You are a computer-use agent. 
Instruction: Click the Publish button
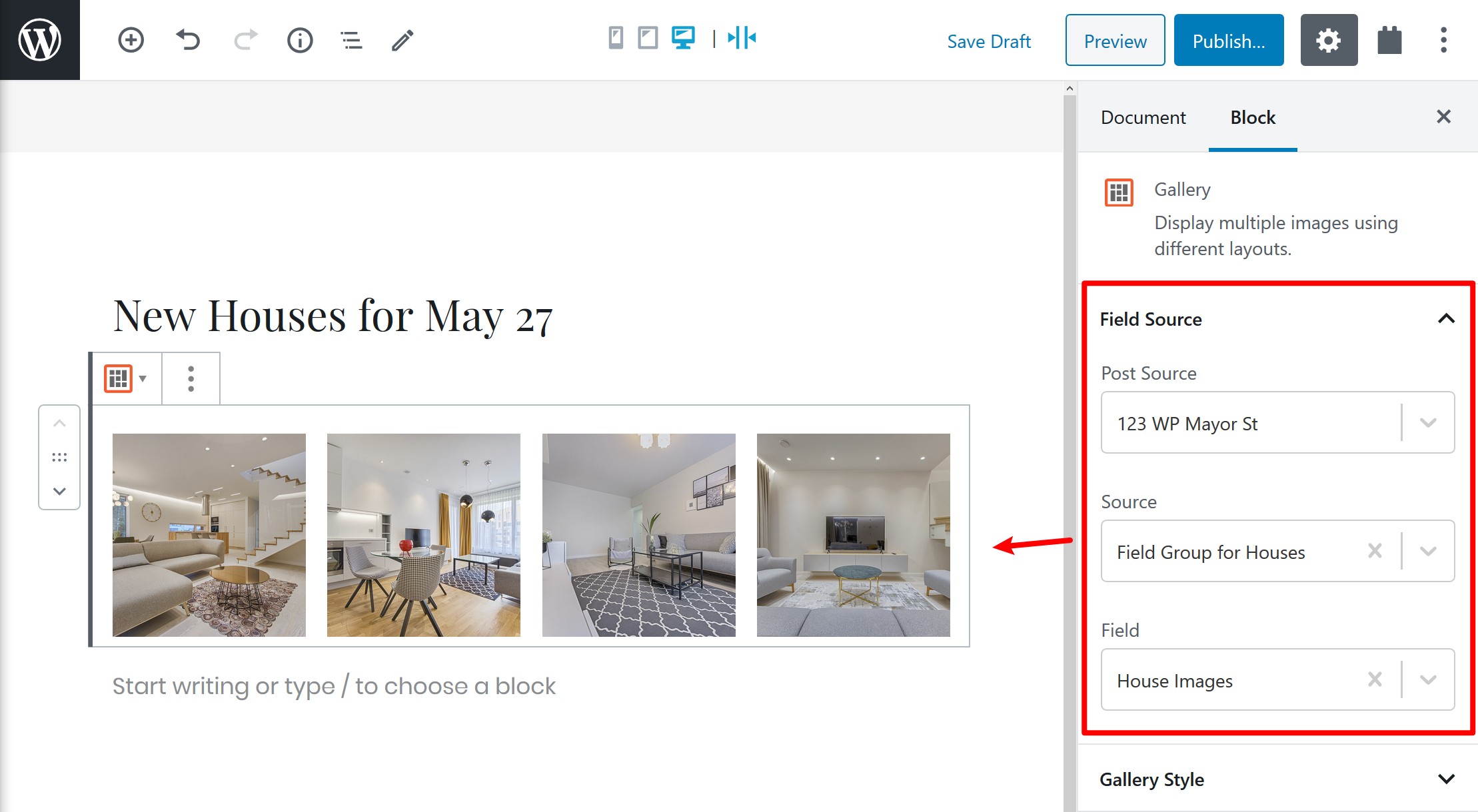tap(1228, 41)
